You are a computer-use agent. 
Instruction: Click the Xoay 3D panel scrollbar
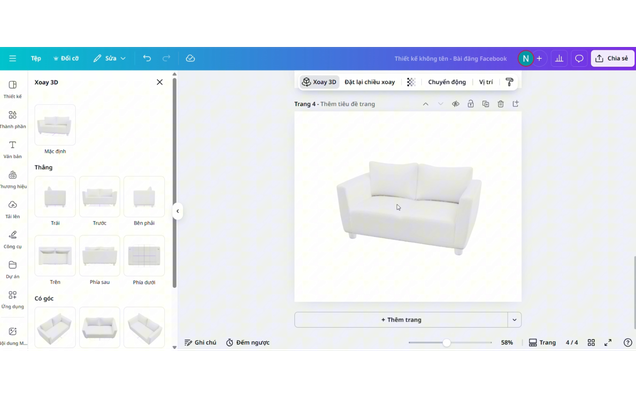[x=174, y=183]
